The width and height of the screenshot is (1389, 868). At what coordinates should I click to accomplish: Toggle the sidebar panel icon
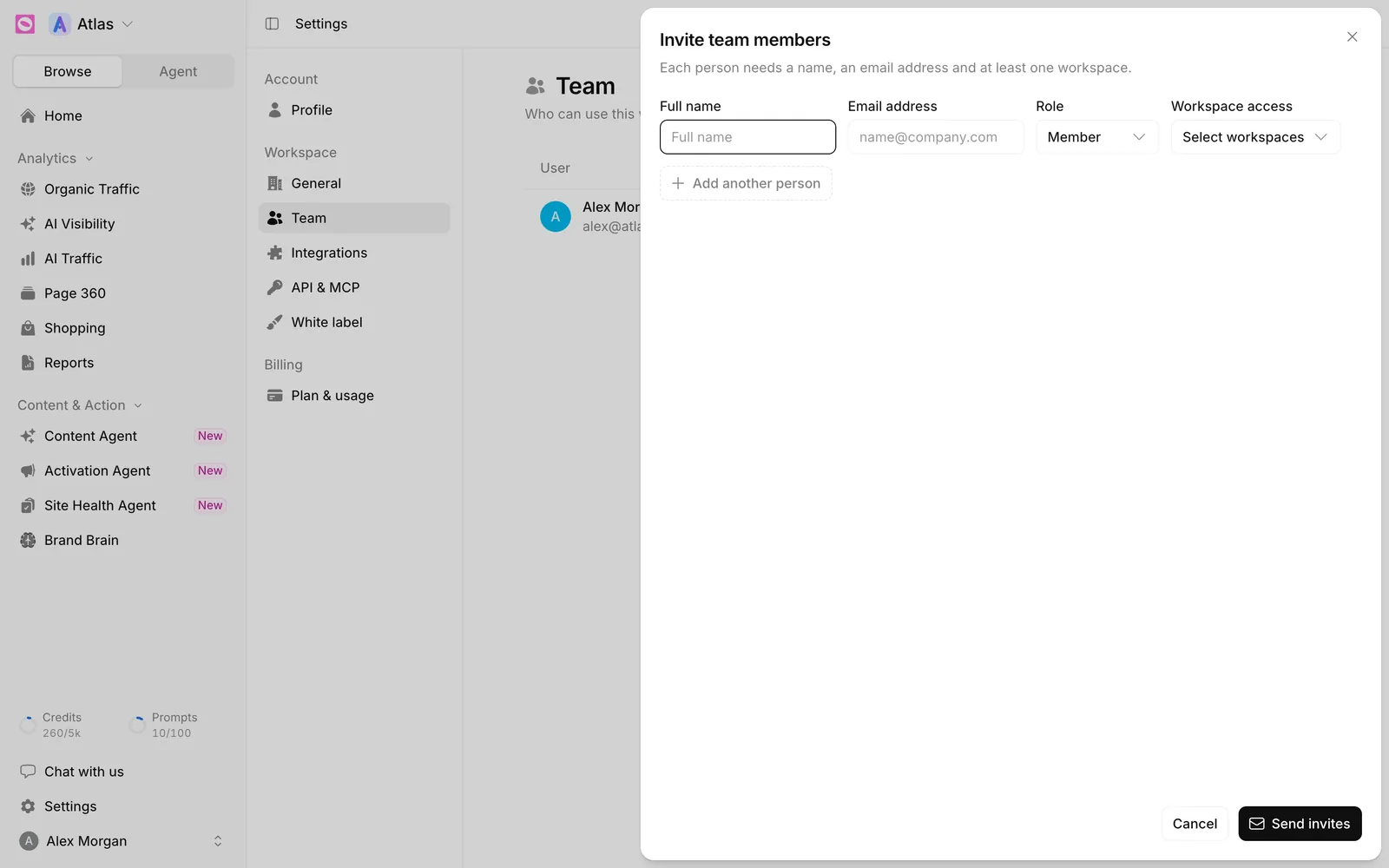[x=272, y=23]
